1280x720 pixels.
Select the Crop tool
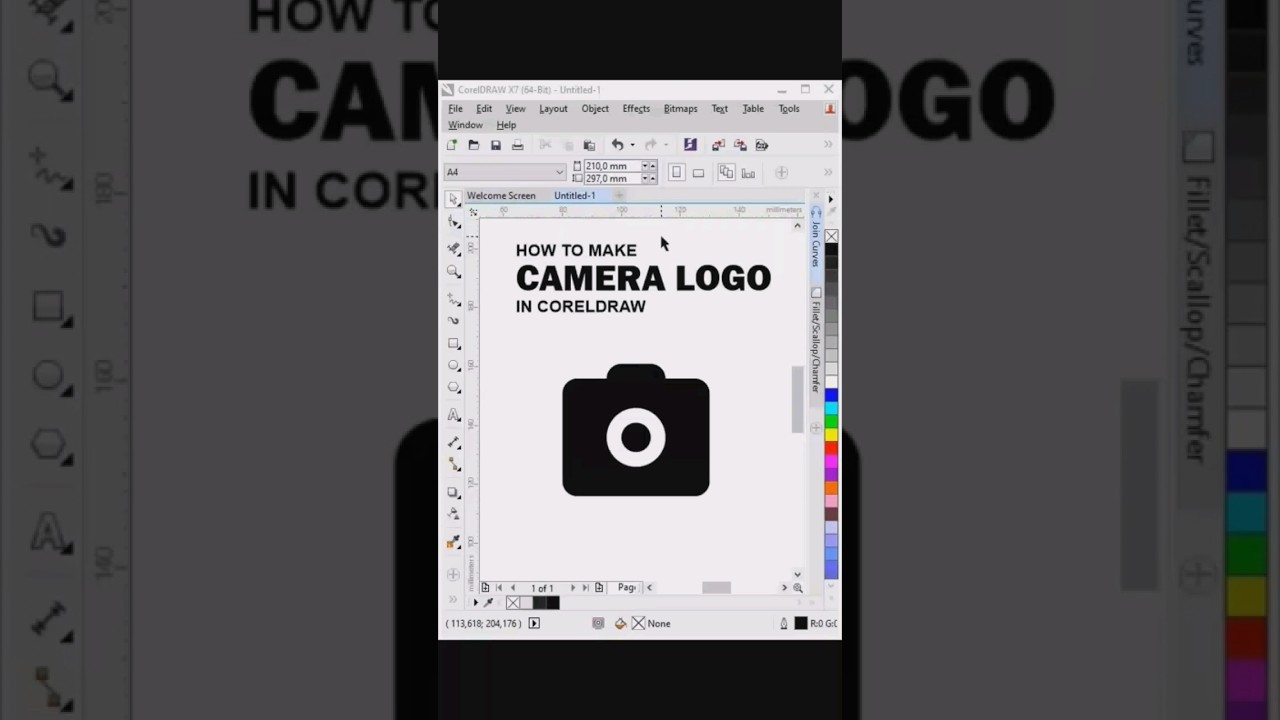point(454,248)
